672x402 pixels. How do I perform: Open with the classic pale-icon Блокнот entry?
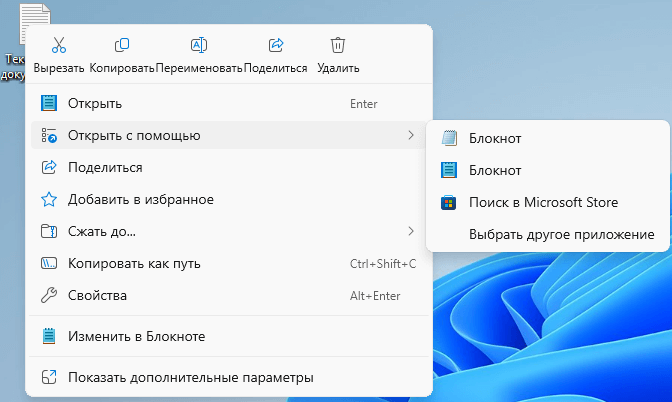point(495,138)
